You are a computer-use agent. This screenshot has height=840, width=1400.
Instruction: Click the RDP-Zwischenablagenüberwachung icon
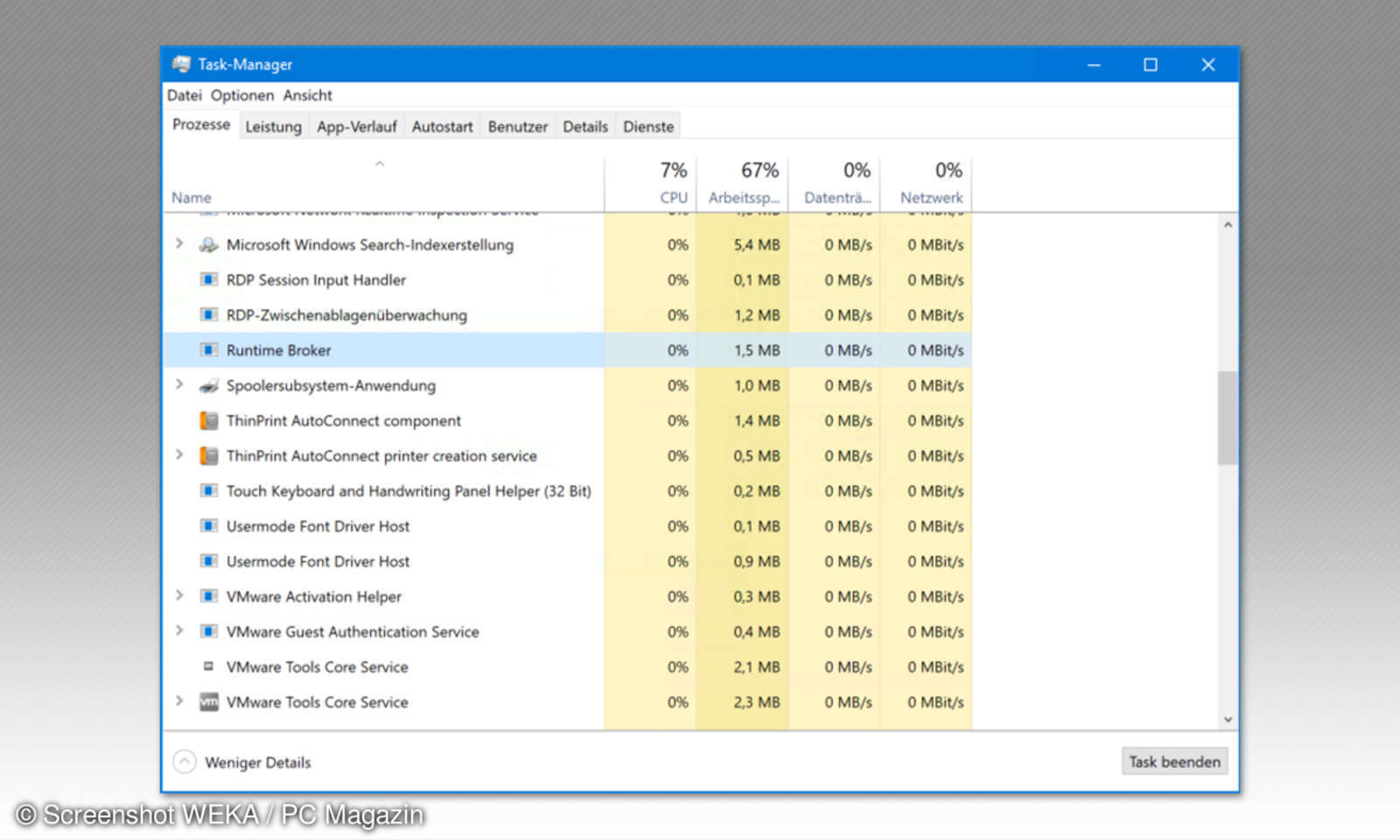209,315
